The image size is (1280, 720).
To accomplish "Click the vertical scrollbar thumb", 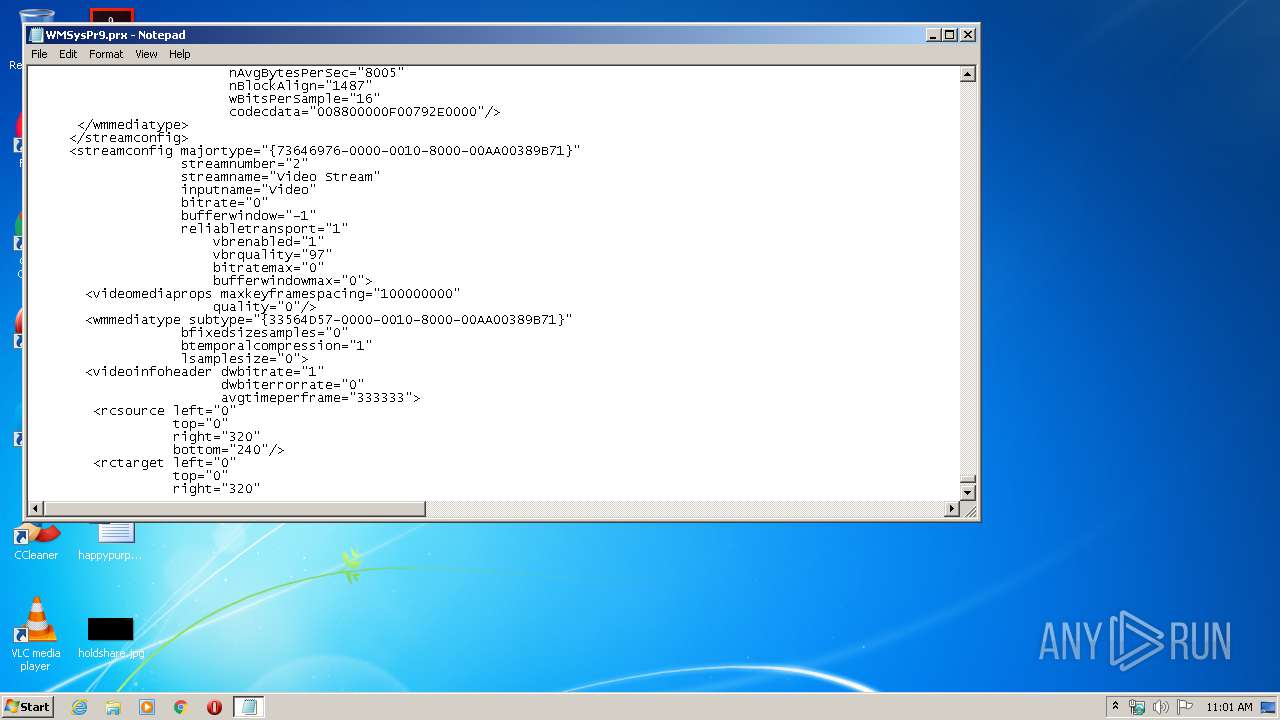I will coord(967,480).
